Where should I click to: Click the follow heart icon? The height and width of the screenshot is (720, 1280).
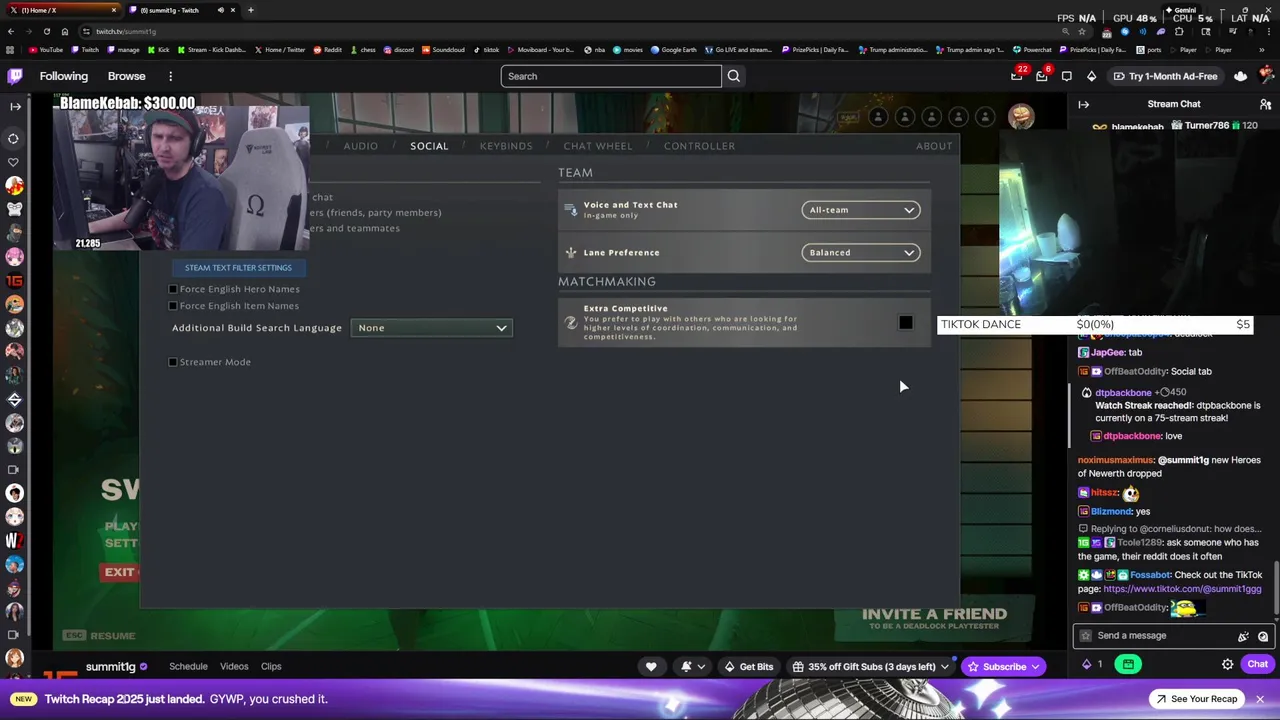[651, 667]
